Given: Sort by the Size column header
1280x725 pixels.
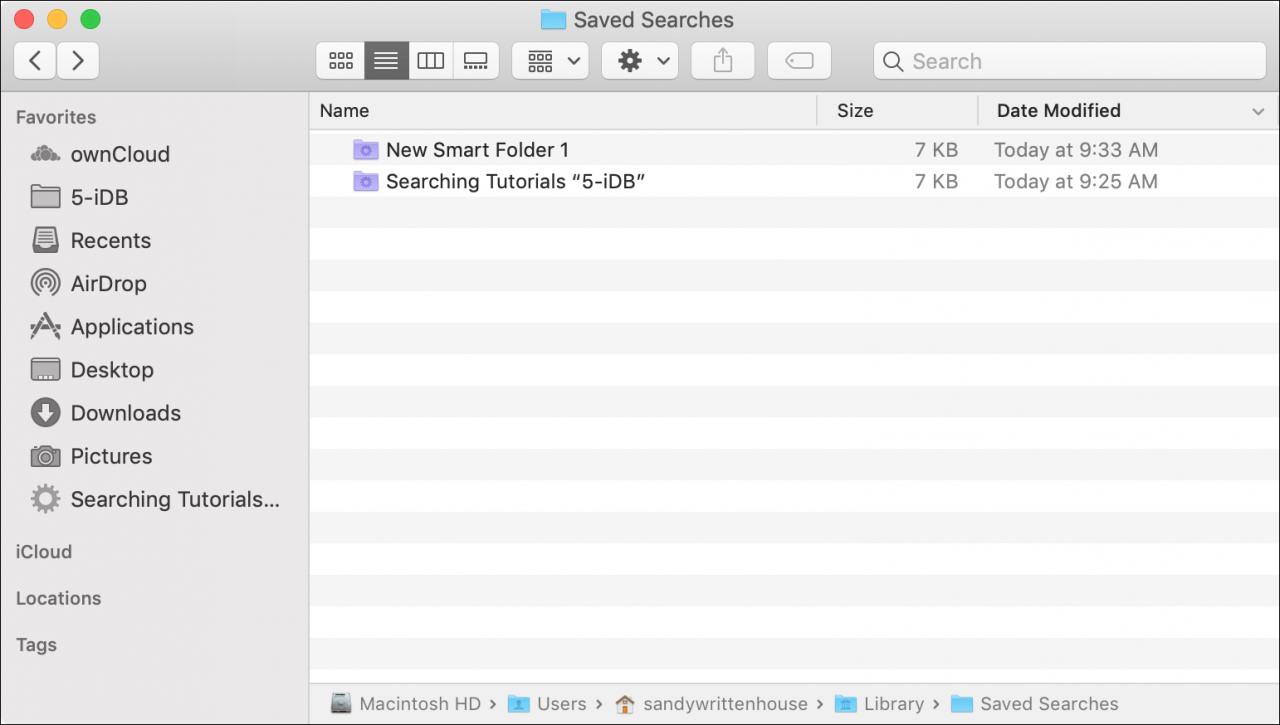Looking at the screenshot, I should tap(855, 111).
